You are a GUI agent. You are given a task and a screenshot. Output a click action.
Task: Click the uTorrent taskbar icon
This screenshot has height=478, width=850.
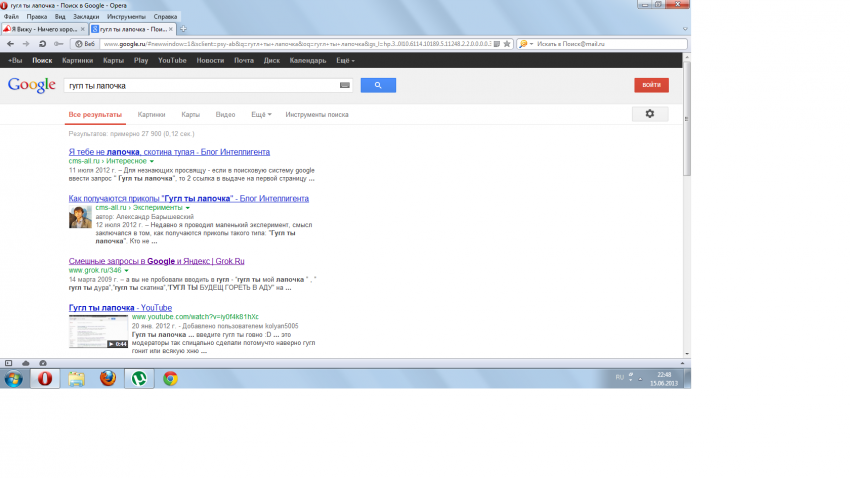138,378
